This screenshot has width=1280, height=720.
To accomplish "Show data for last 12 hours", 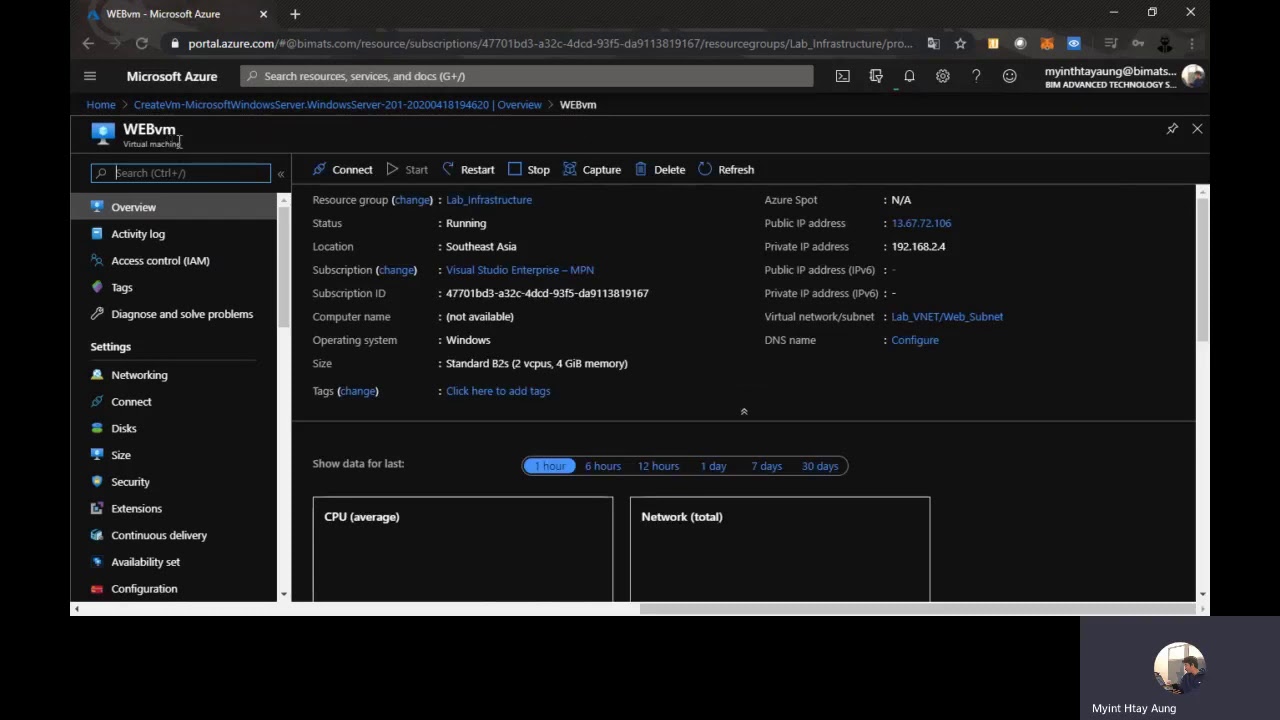I will click(658, 466).
